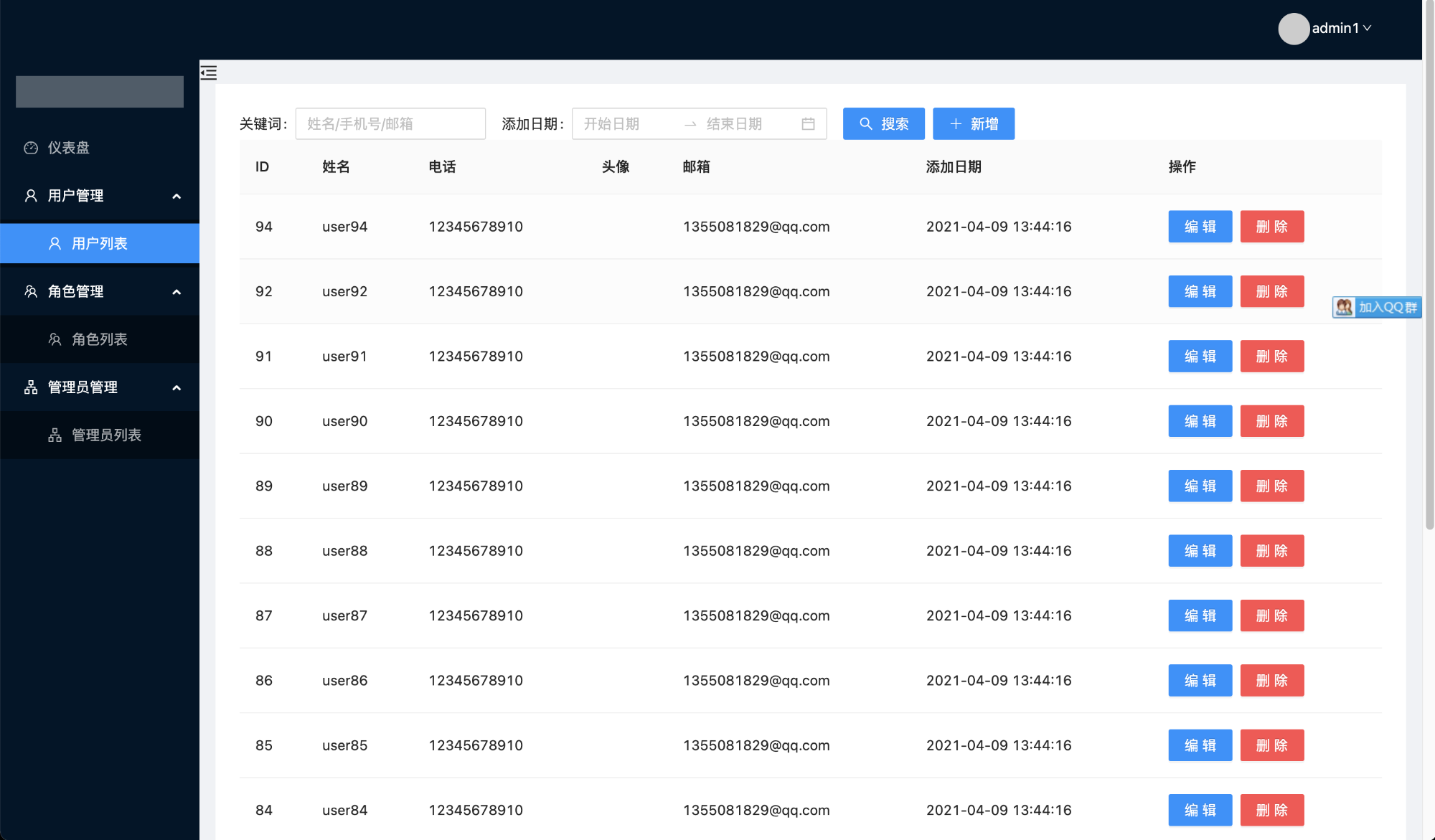Click the page vertical scrollbar thumb

tap(1429, 265)
